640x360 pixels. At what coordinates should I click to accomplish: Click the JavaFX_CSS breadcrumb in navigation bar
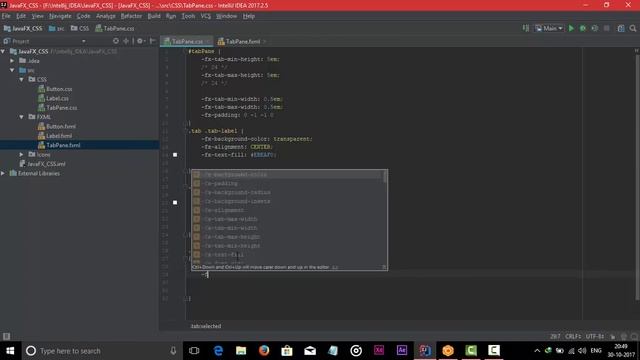(23, 28)
